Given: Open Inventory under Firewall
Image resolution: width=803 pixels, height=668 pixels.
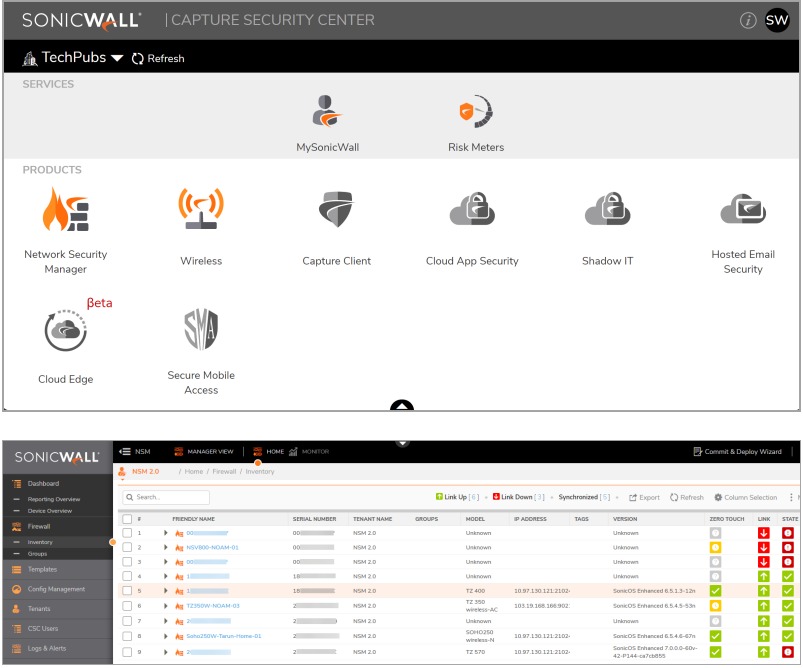Looking at the screenshot, I should (40, 542).
